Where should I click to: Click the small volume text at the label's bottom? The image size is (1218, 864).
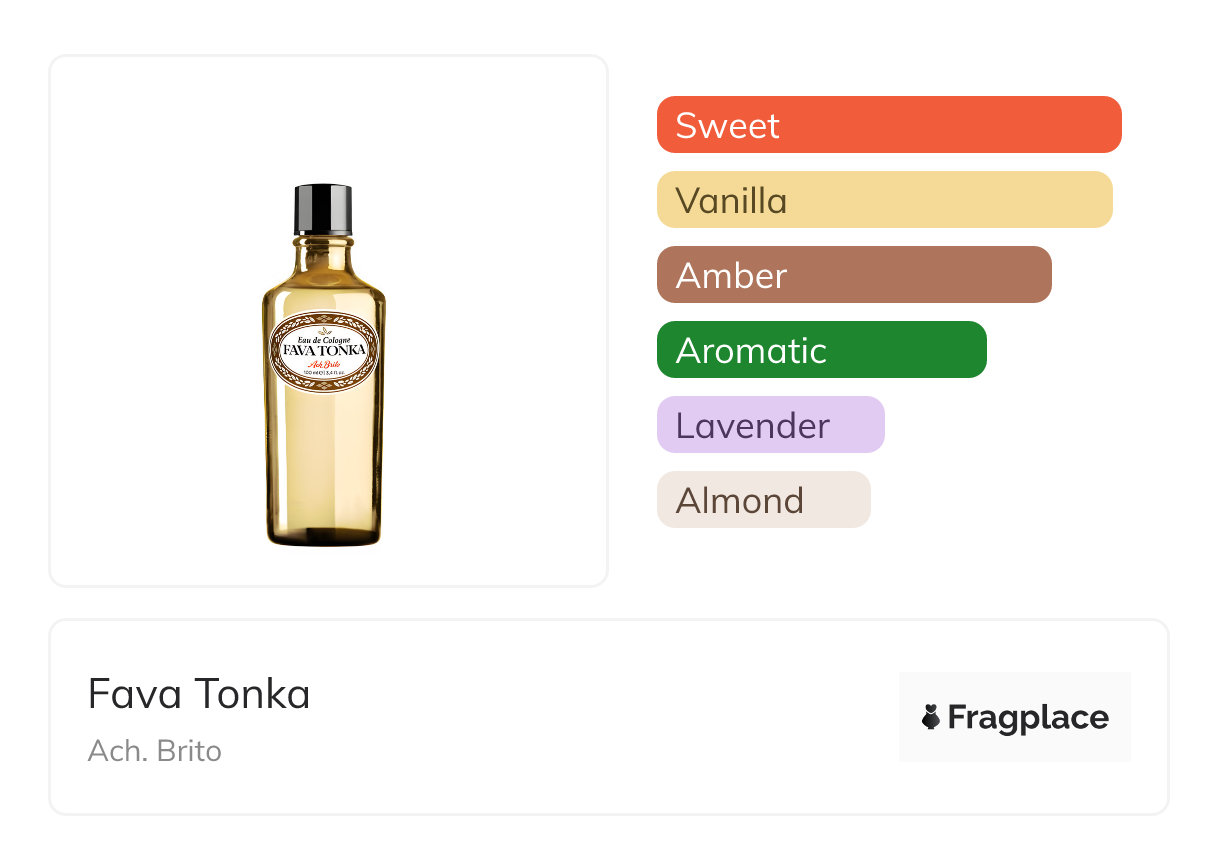324,380
